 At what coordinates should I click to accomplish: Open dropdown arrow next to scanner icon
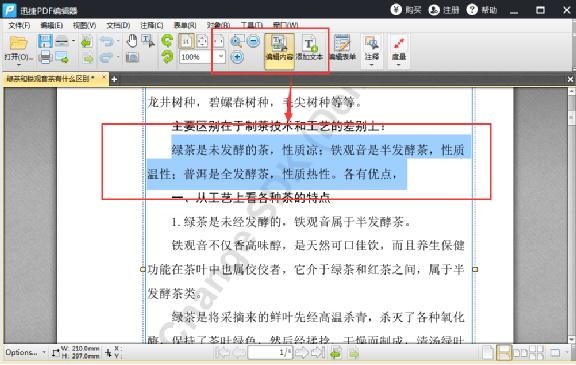(73, 41)
